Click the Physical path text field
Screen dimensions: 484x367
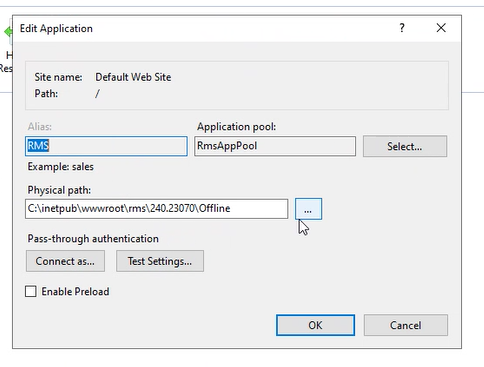[x=156, y=209]
